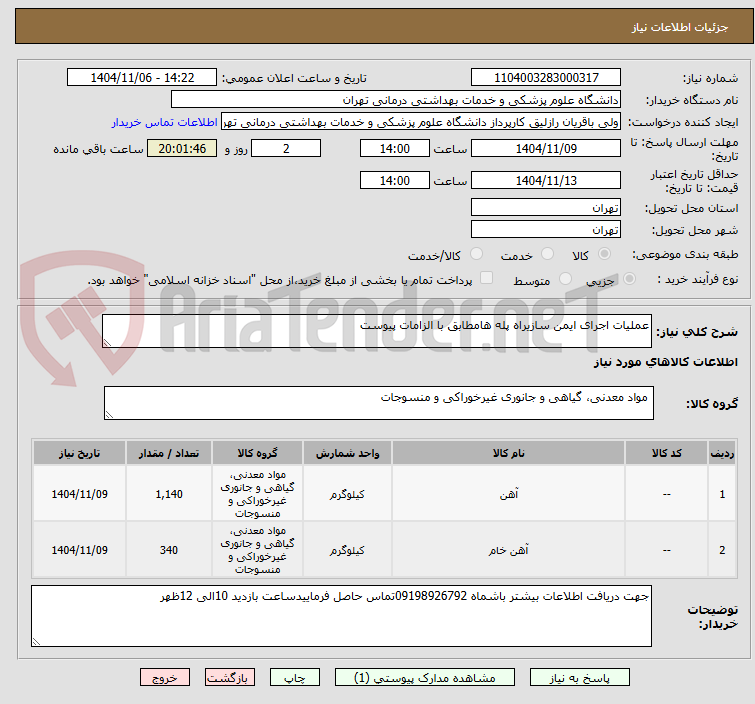Click the بازگشت back button
The image size is (755, 704).
click(230, 678)
